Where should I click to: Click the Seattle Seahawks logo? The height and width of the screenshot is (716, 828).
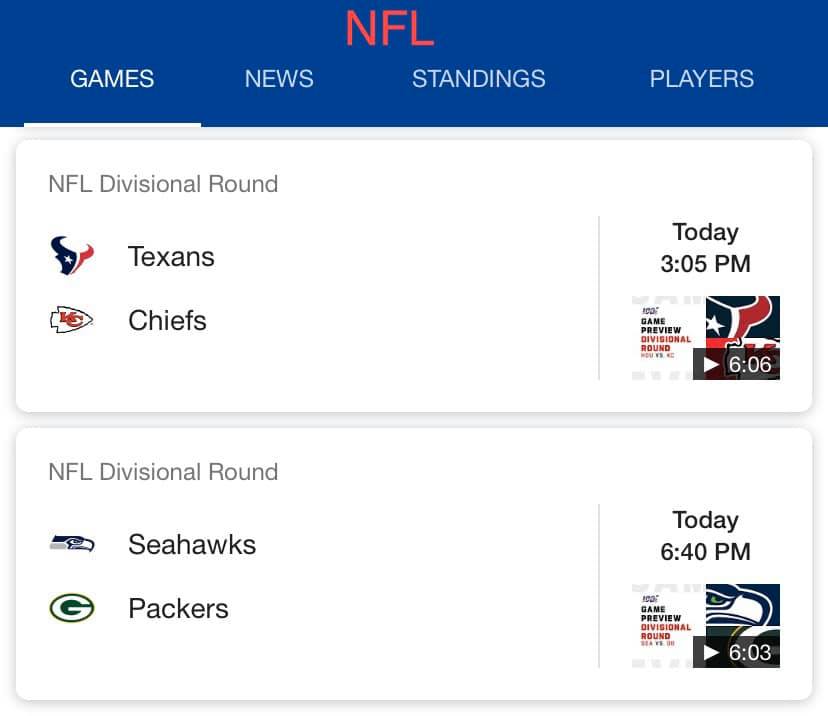click(x=72, y=543)
